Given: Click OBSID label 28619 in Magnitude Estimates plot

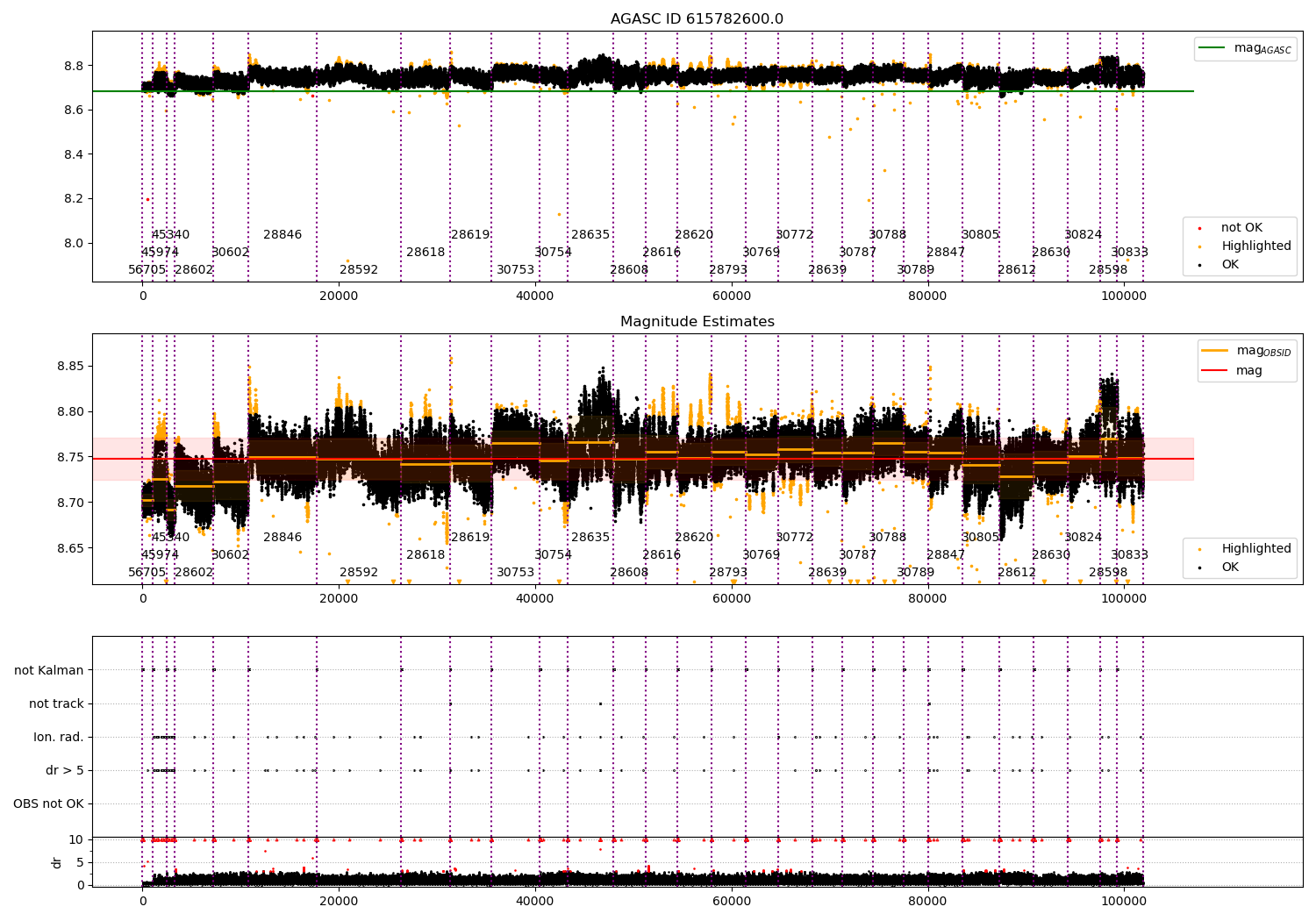Looking at the screenshot, I should [x=470, y=538].
